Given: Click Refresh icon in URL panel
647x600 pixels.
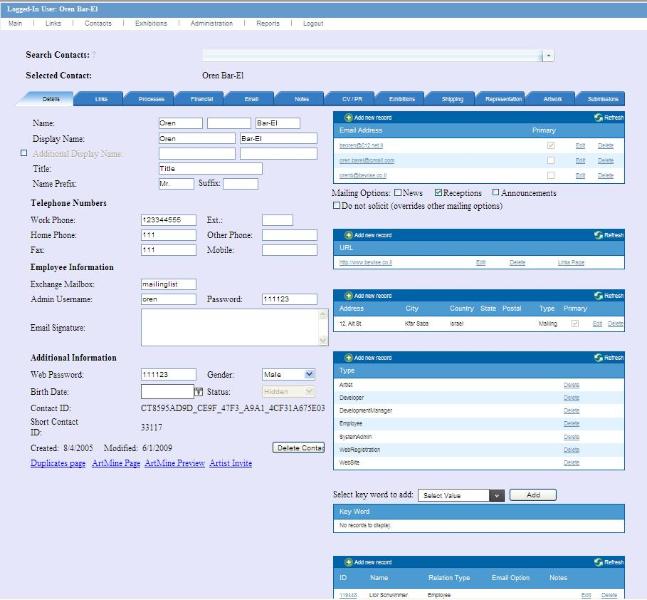Looking at the screenshot, I should (598, 235).
